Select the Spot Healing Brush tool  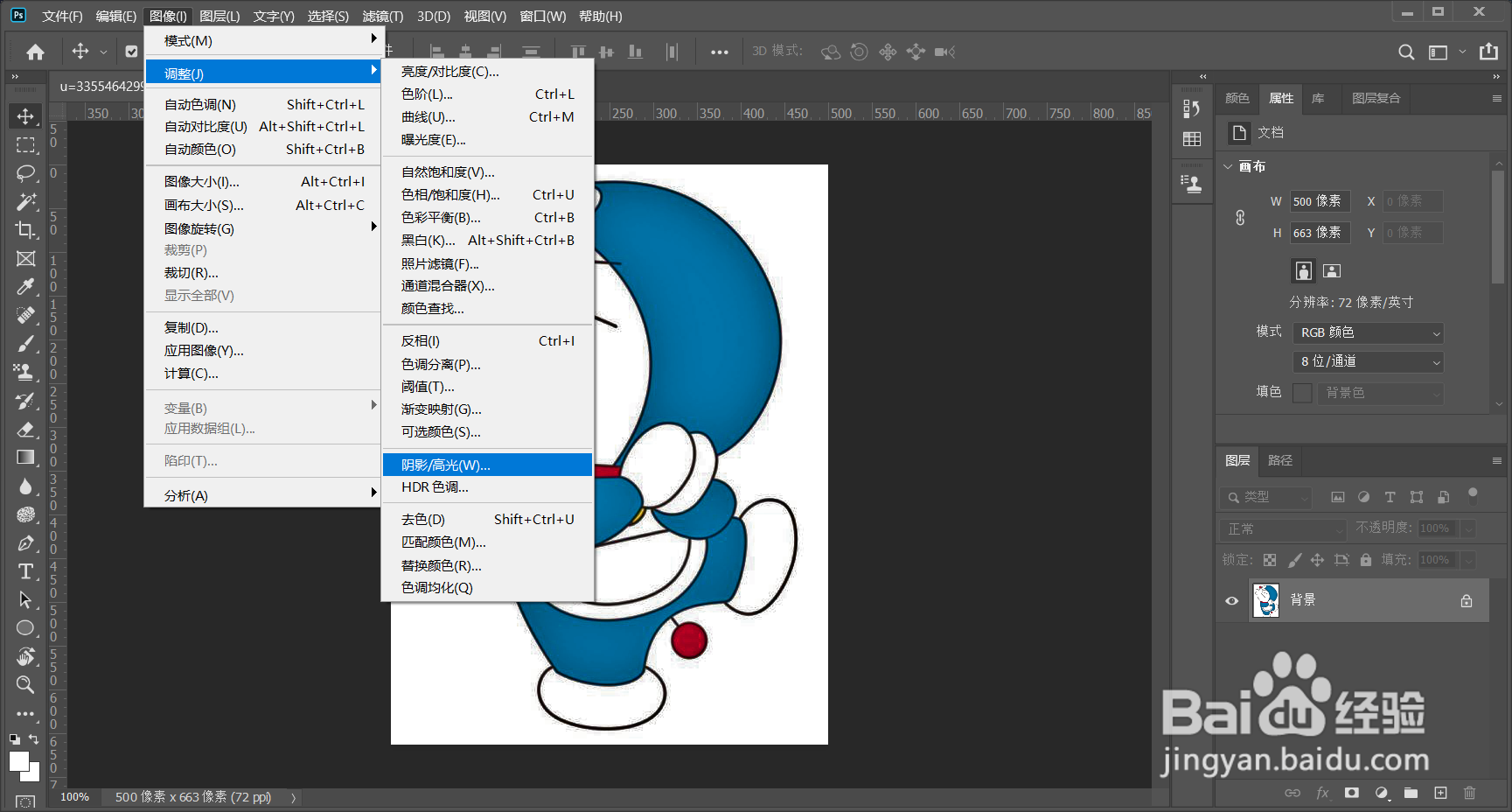[x=25, y=315]
